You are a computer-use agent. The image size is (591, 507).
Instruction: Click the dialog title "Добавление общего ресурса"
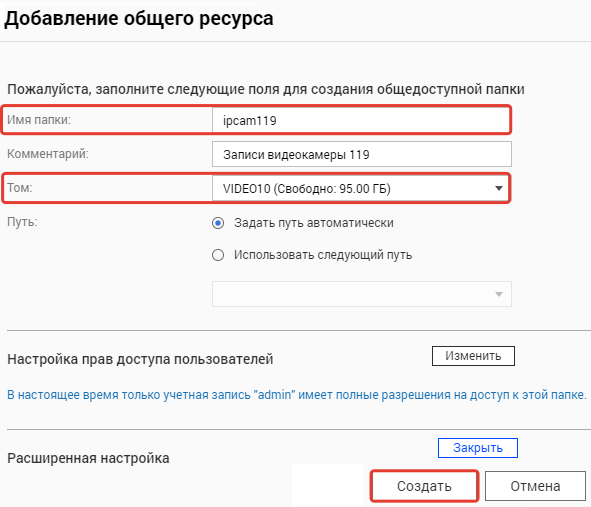[139, 19]
